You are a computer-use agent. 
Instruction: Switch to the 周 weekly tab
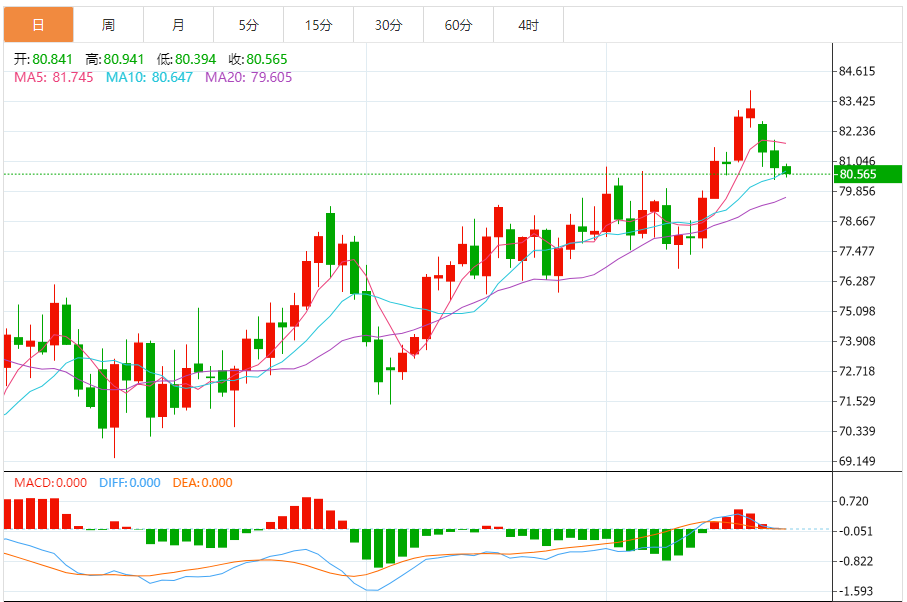pos(108,25)
